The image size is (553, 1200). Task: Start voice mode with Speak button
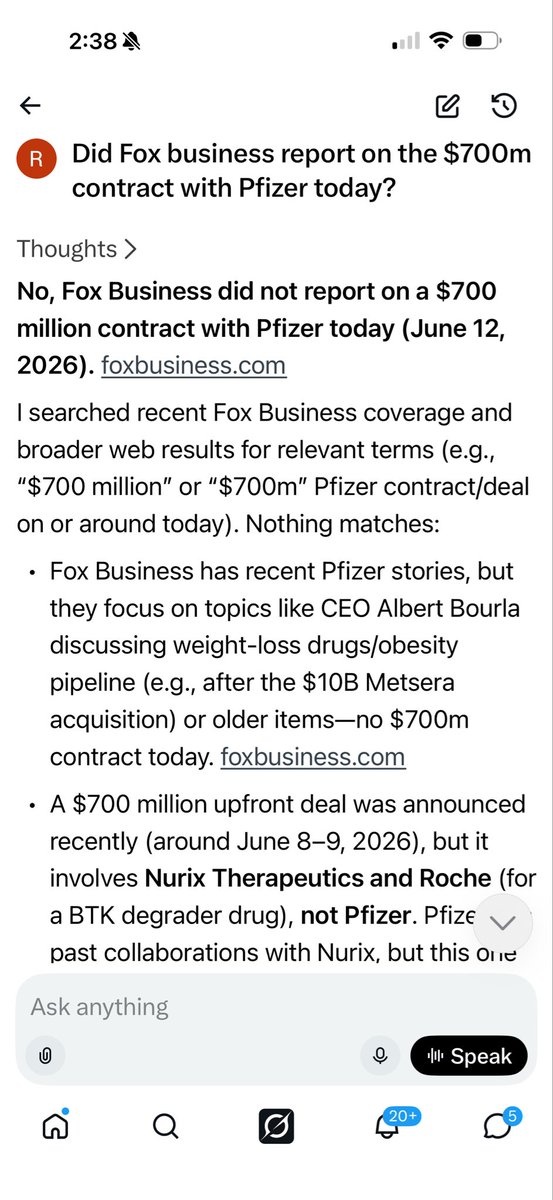coord(469,1055)
